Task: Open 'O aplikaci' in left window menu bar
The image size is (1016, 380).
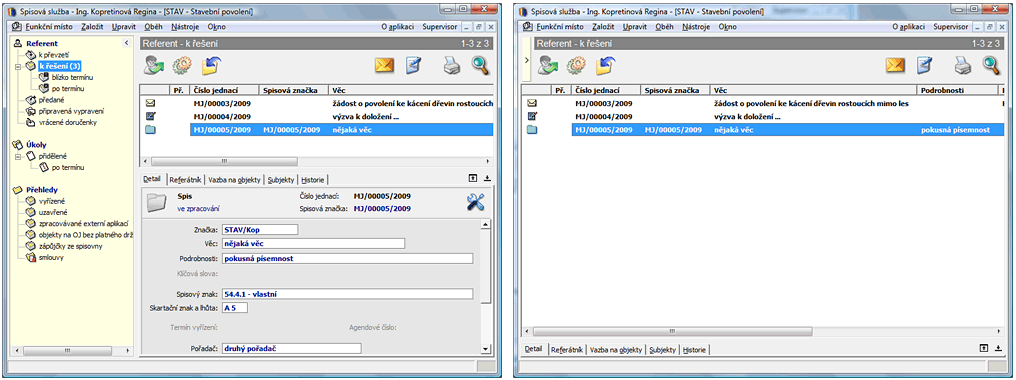Action: pyautogui.click(x=397, y=27)
